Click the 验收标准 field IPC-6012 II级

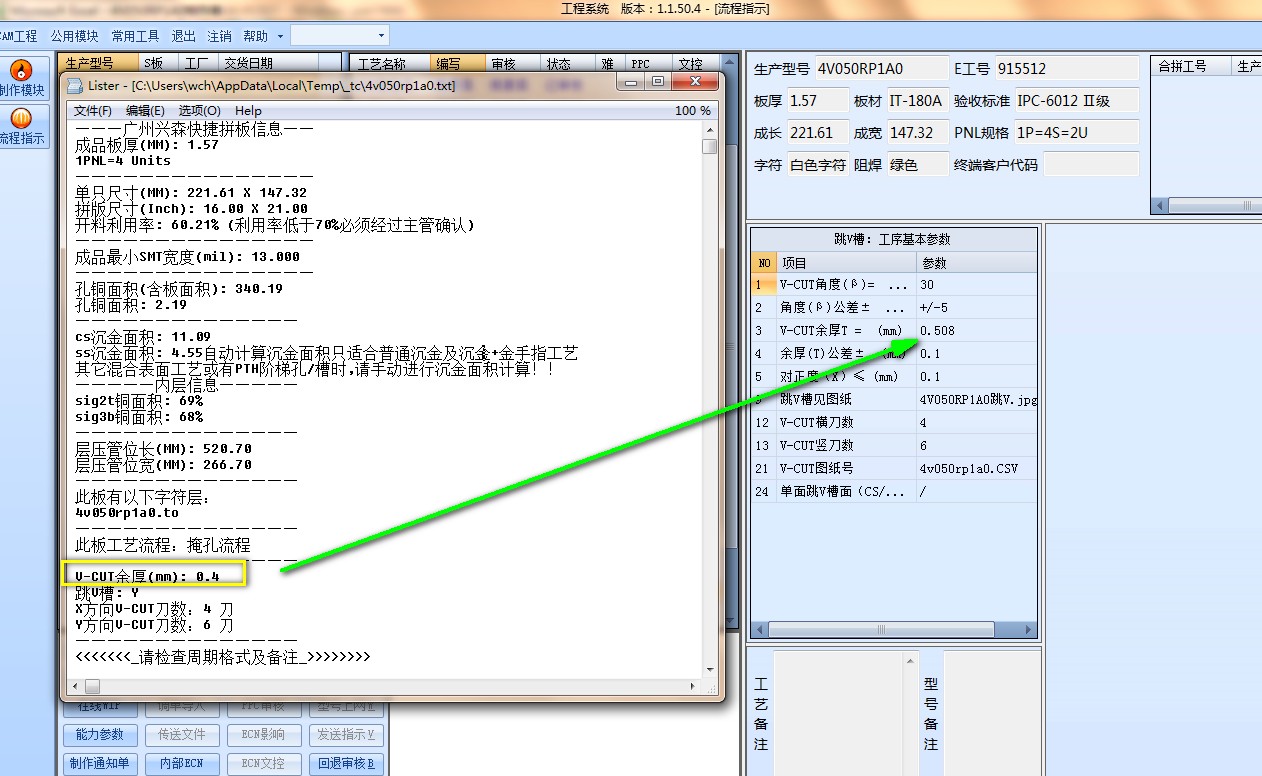[x=1076, y=101]
